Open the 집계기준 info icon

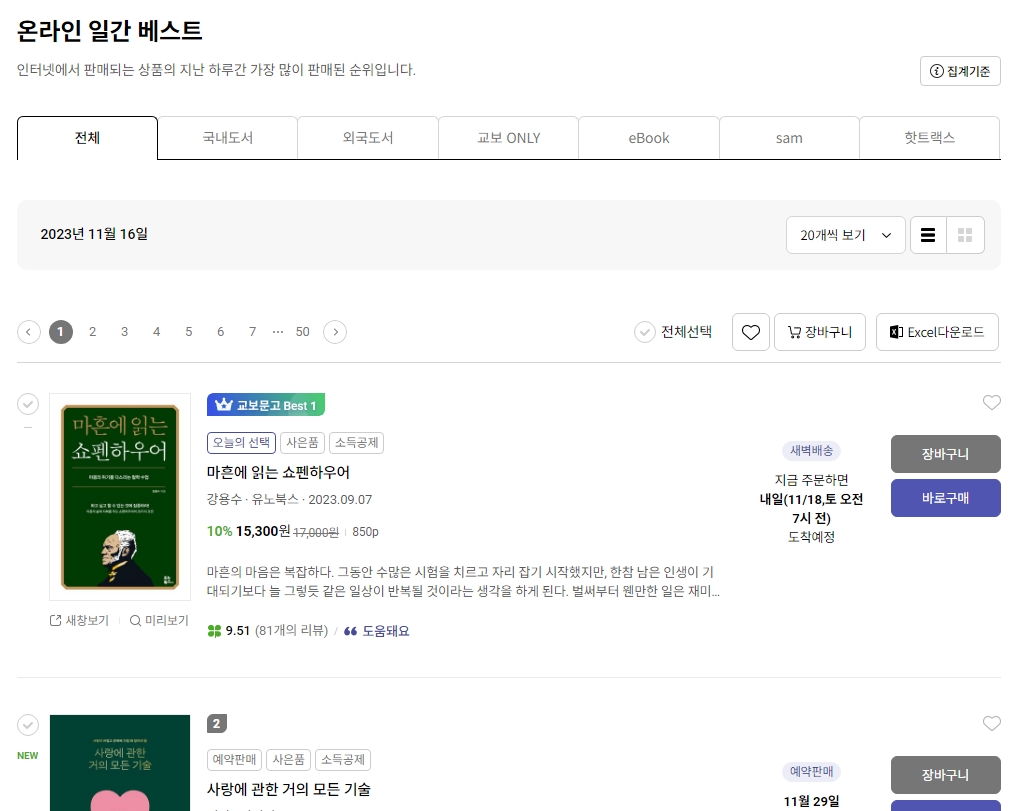(936, 70)
